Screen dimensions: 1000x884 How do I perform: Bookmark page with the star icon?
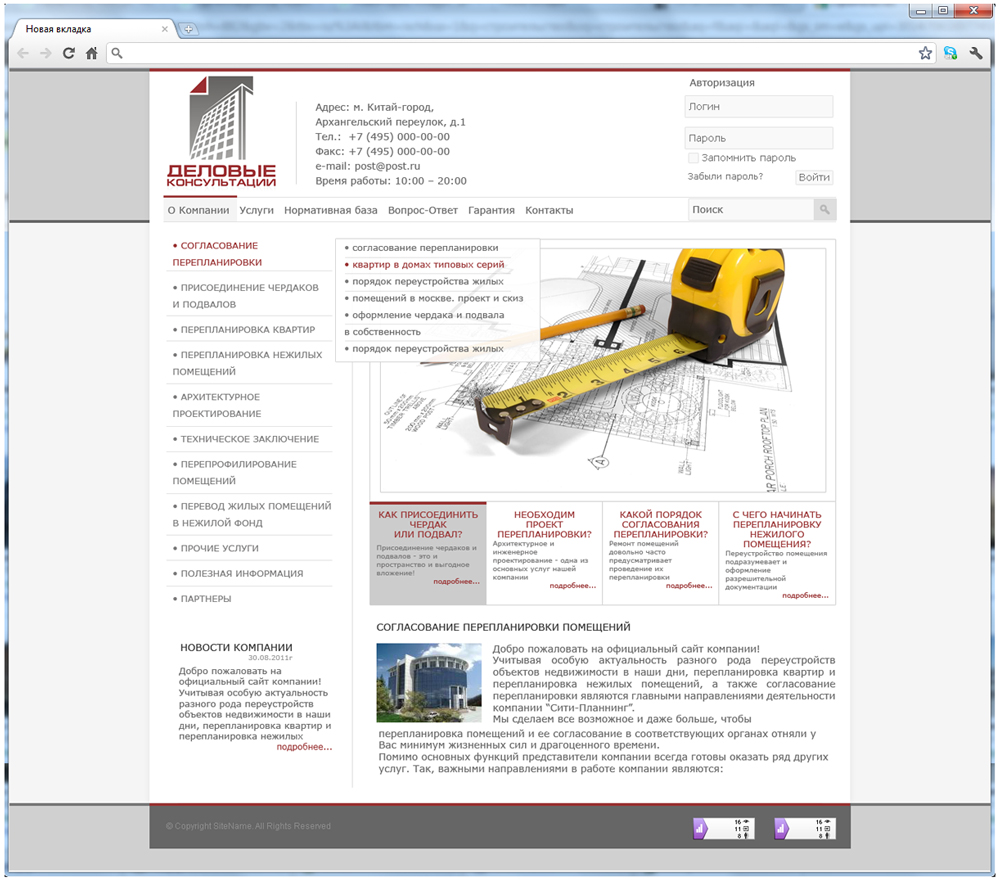point(925,54)
